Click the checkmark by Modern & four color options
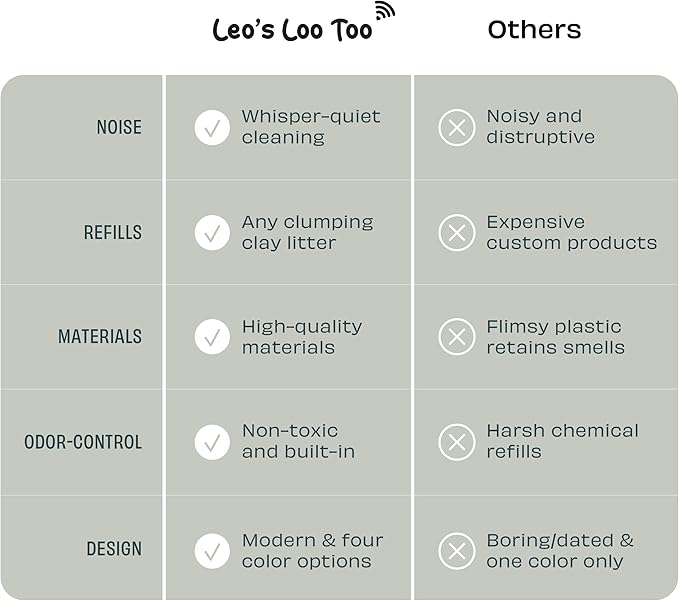The image size is (679, 601). (212, 550)
